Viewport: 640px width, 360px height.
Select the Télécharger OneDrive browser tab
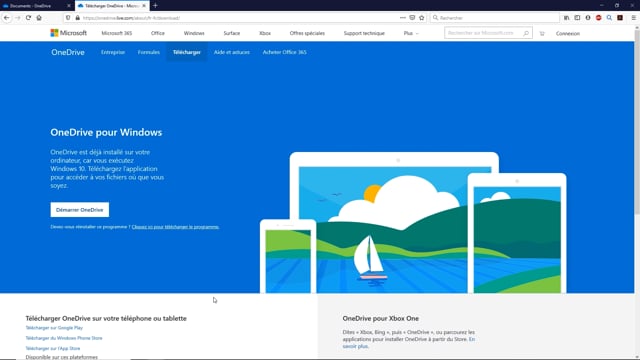click(112, 6)
